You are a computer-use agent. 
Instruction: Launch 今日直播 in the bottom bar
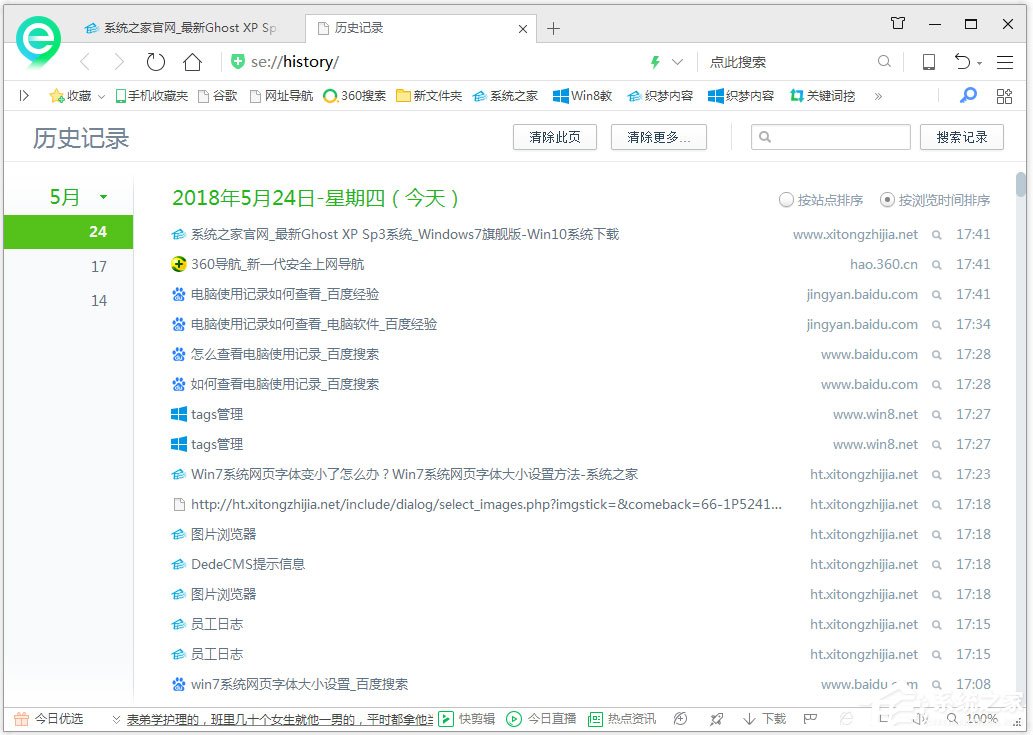click(x=536, y=718)
